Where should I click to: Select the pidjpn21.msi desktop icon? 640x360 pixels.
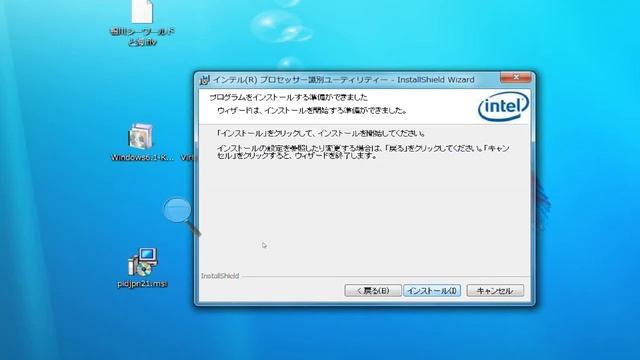coord(142,262)
